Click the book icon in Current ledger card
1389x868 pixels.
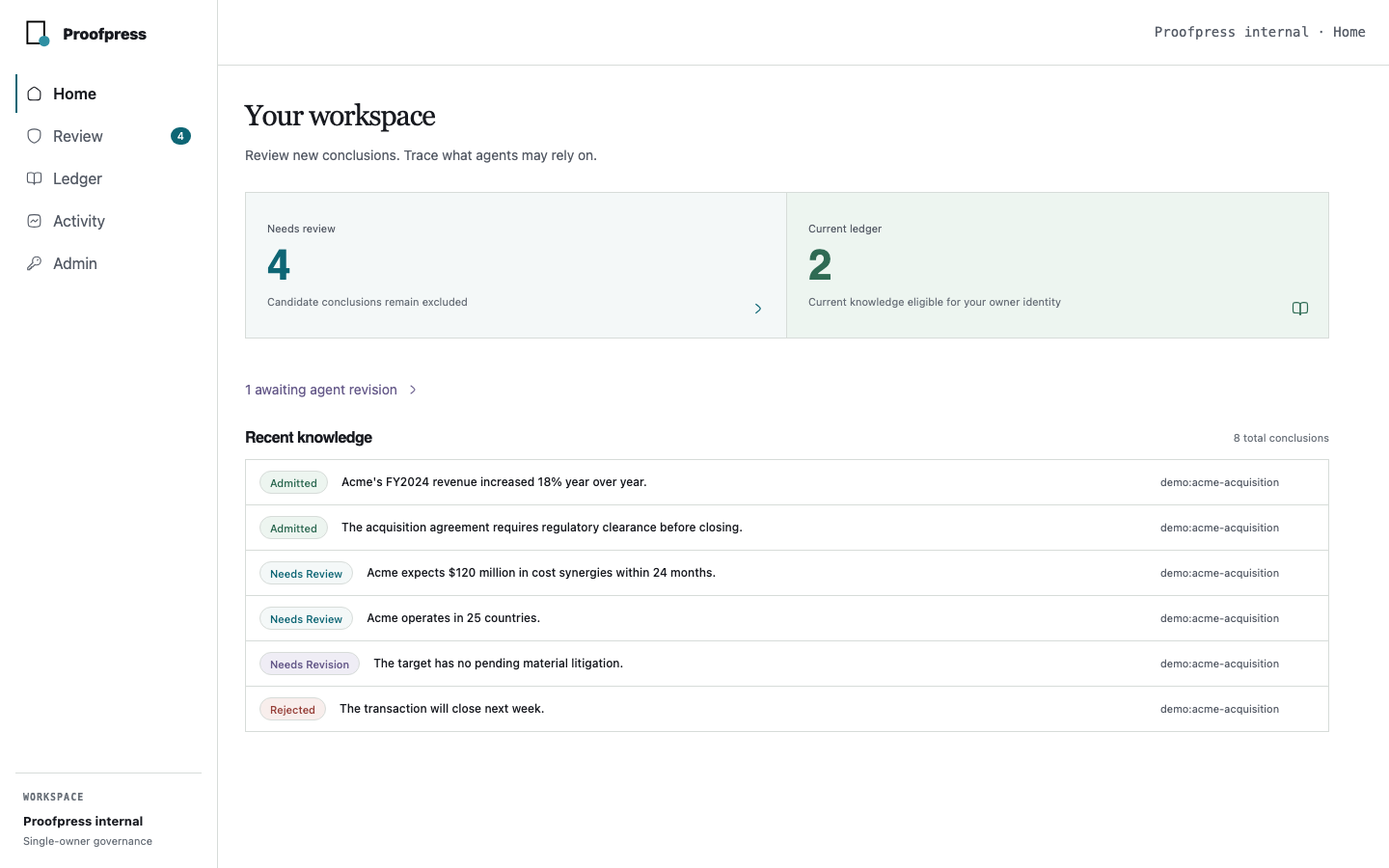(1300, 309)
